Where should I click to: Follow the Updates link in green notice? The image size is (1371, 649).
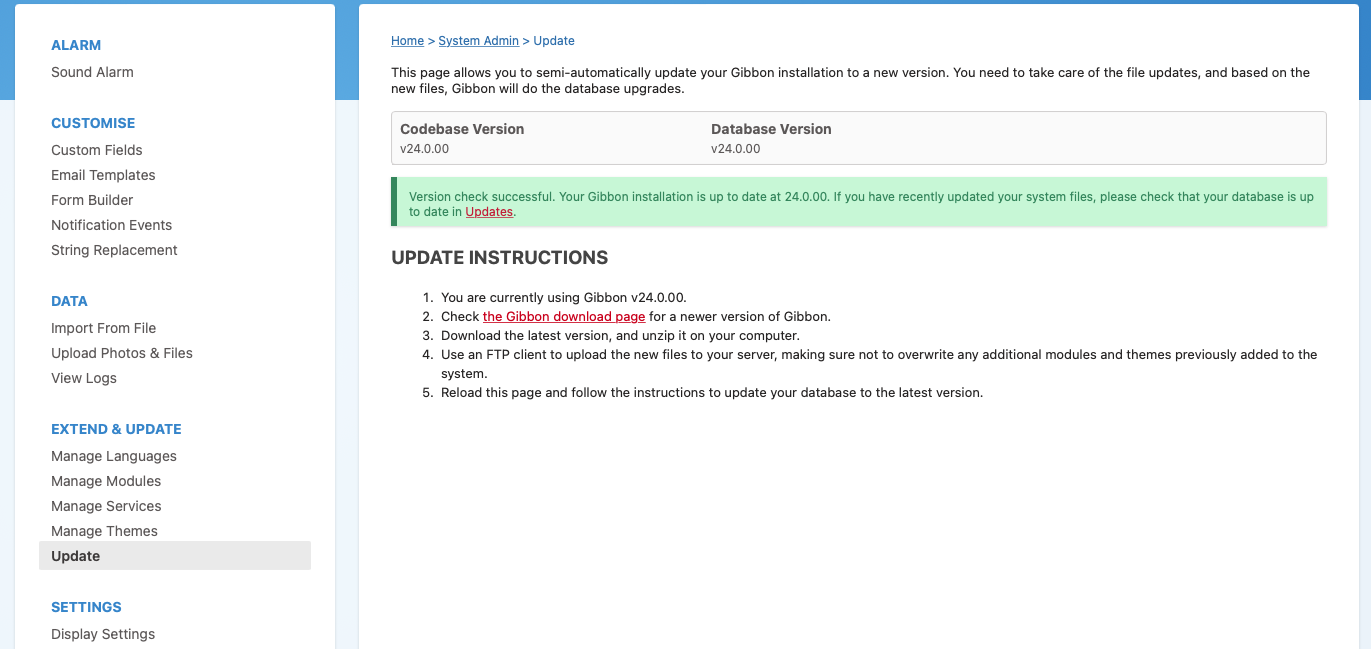(x=489, y=212)
